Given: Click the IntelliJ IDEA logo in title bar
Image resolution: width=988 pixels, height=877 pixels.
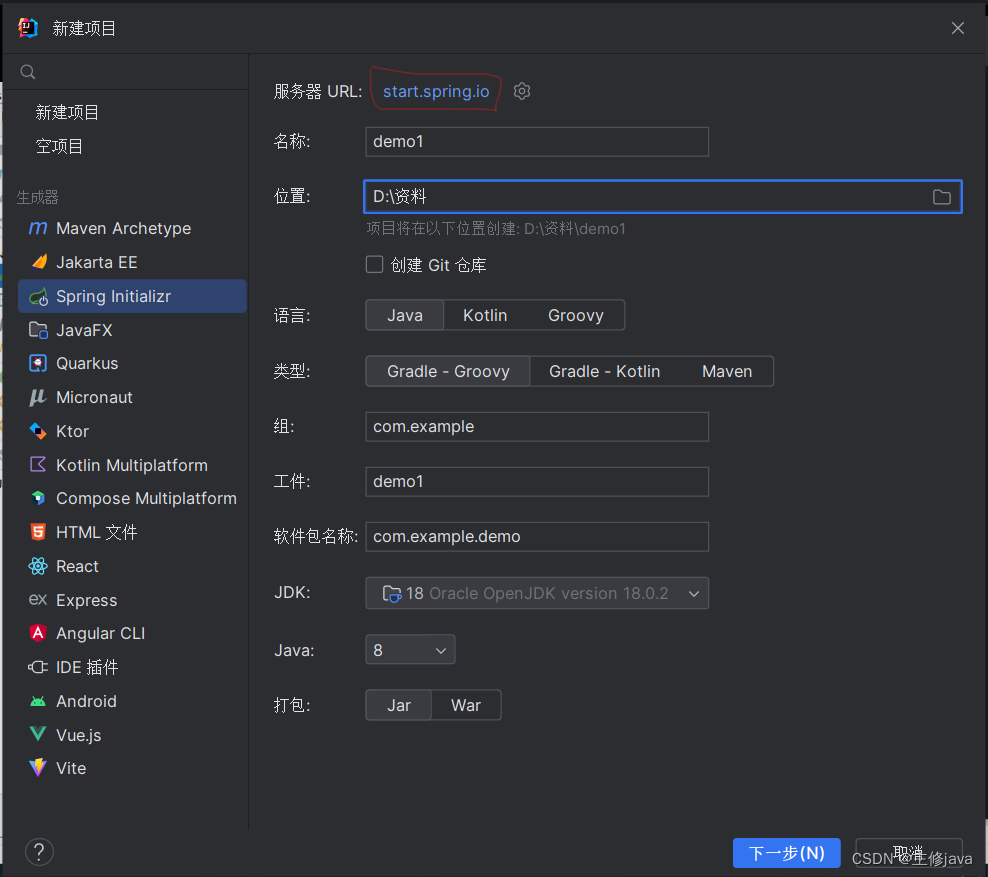Looking at the screenshot, I should [28, 28].
